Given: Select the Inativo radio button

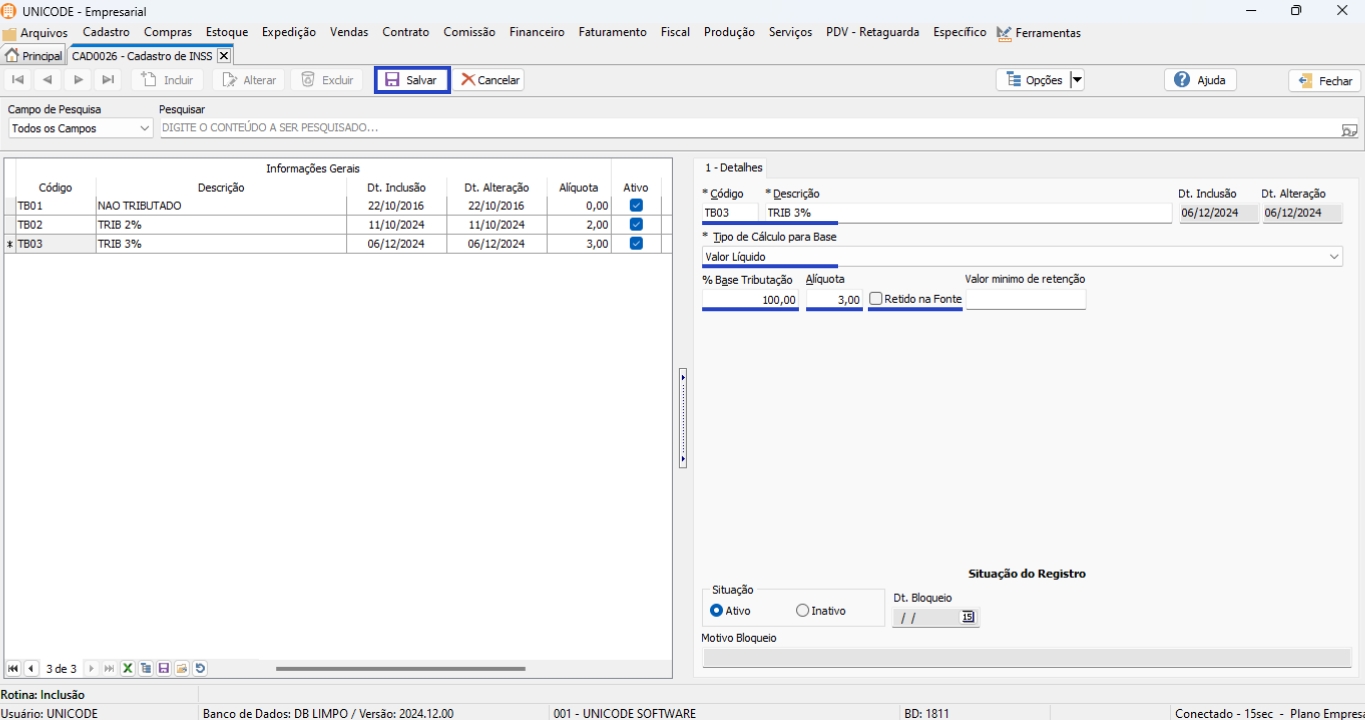Looking at the screenshot, I should 802,611.
